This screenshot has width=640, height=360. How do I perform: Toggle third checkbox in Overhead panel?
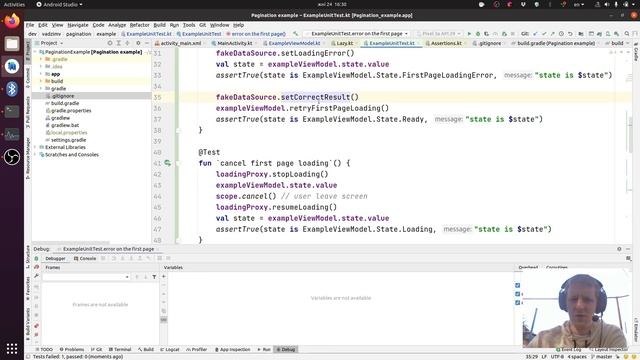(x=518, y=302)
